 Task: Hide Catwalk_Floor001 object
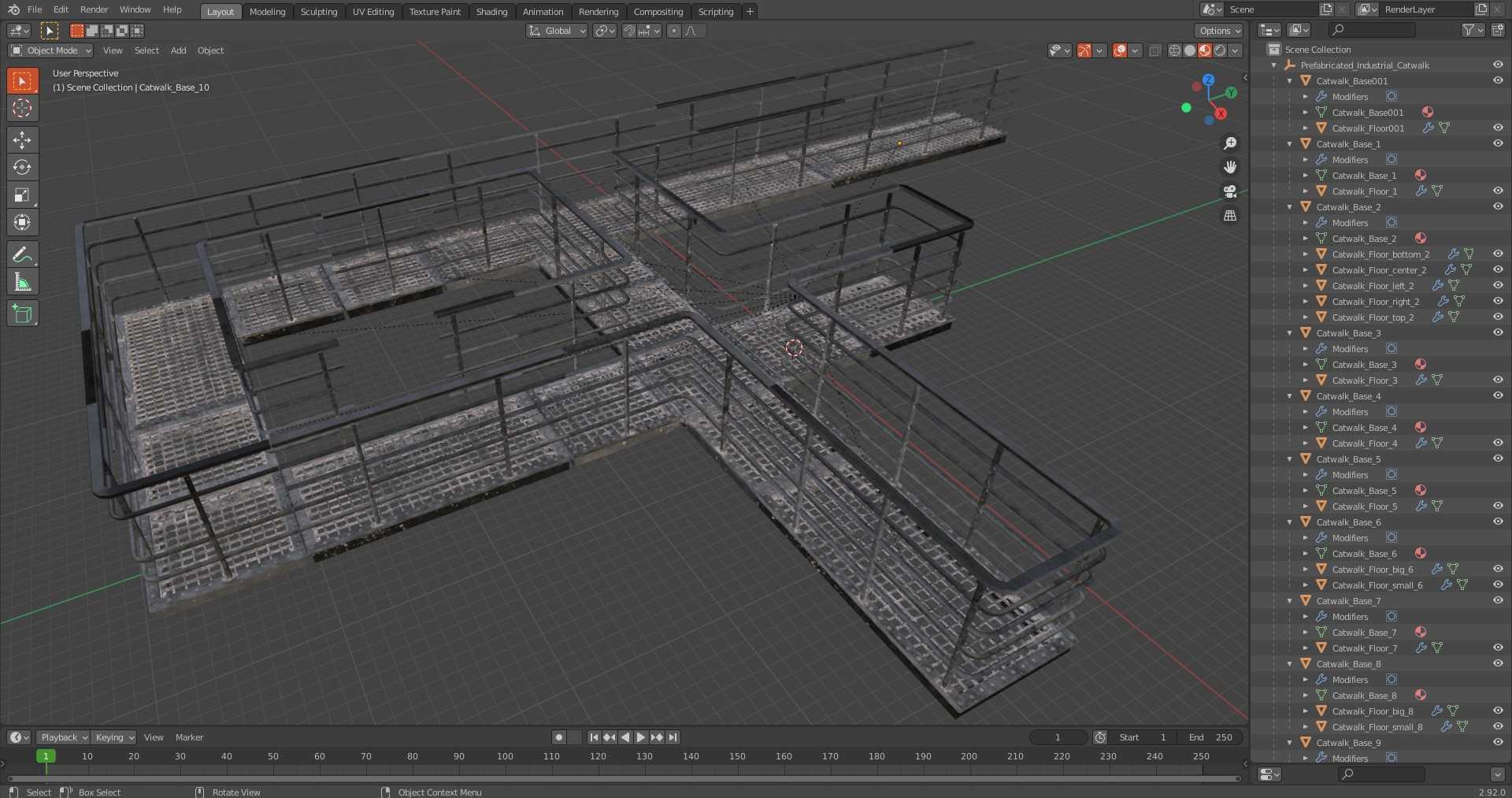pos(1498,128)
